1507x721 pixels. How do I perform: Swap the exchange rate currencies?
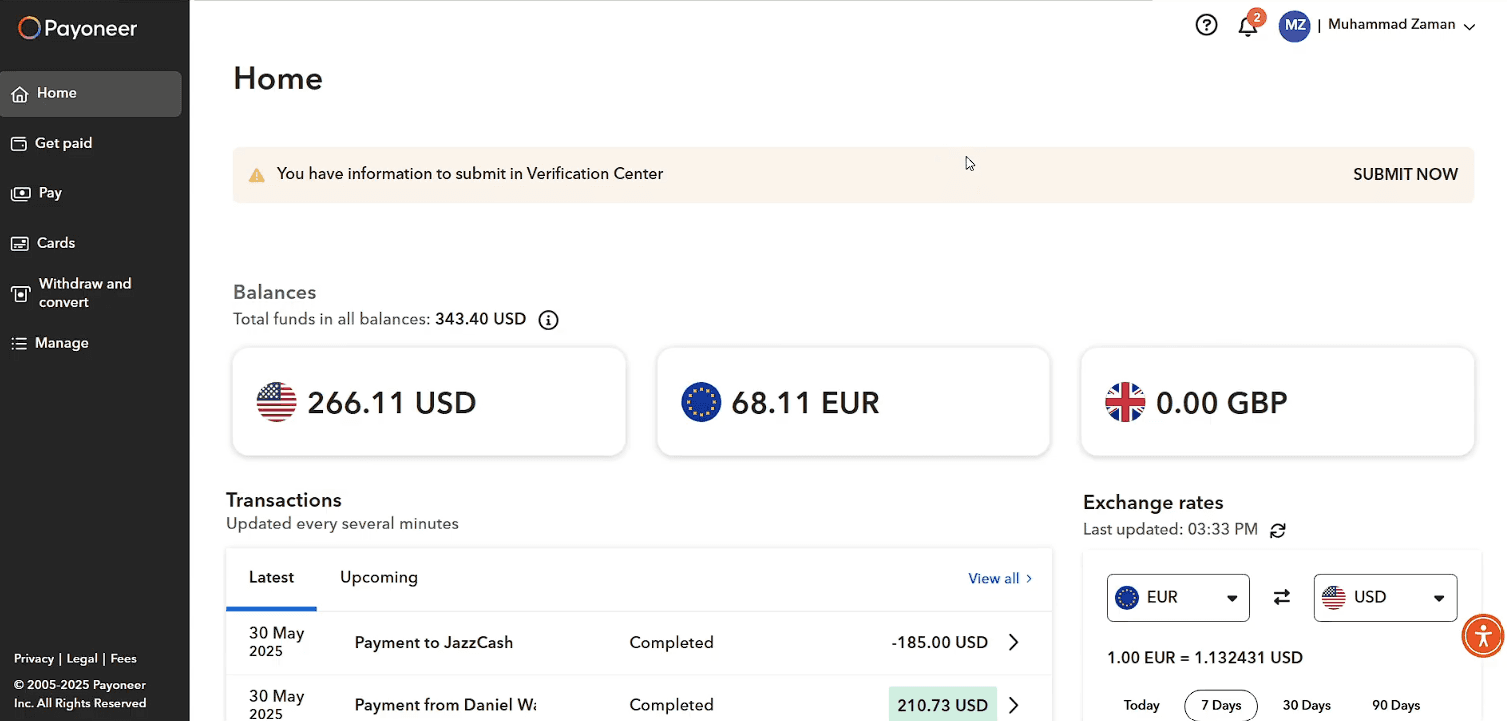coord(1282,598)
